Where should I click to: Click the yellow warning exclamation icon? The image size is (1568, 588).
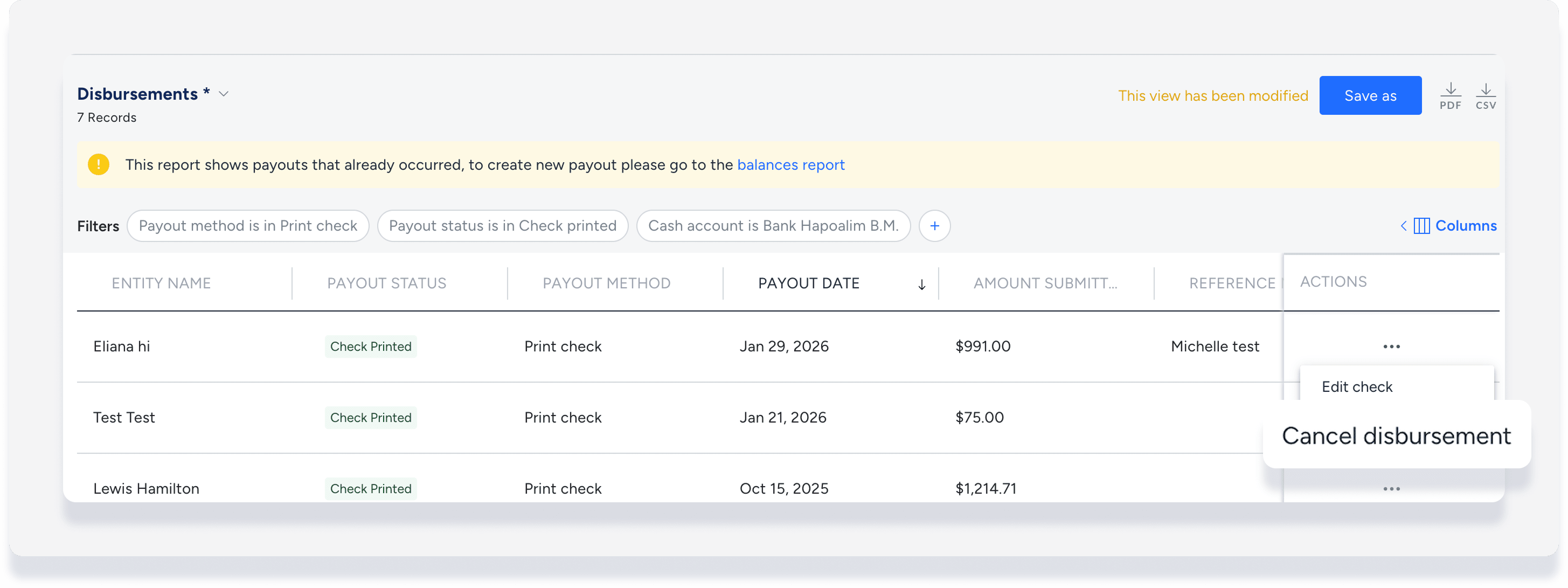[x=99, y=164]
